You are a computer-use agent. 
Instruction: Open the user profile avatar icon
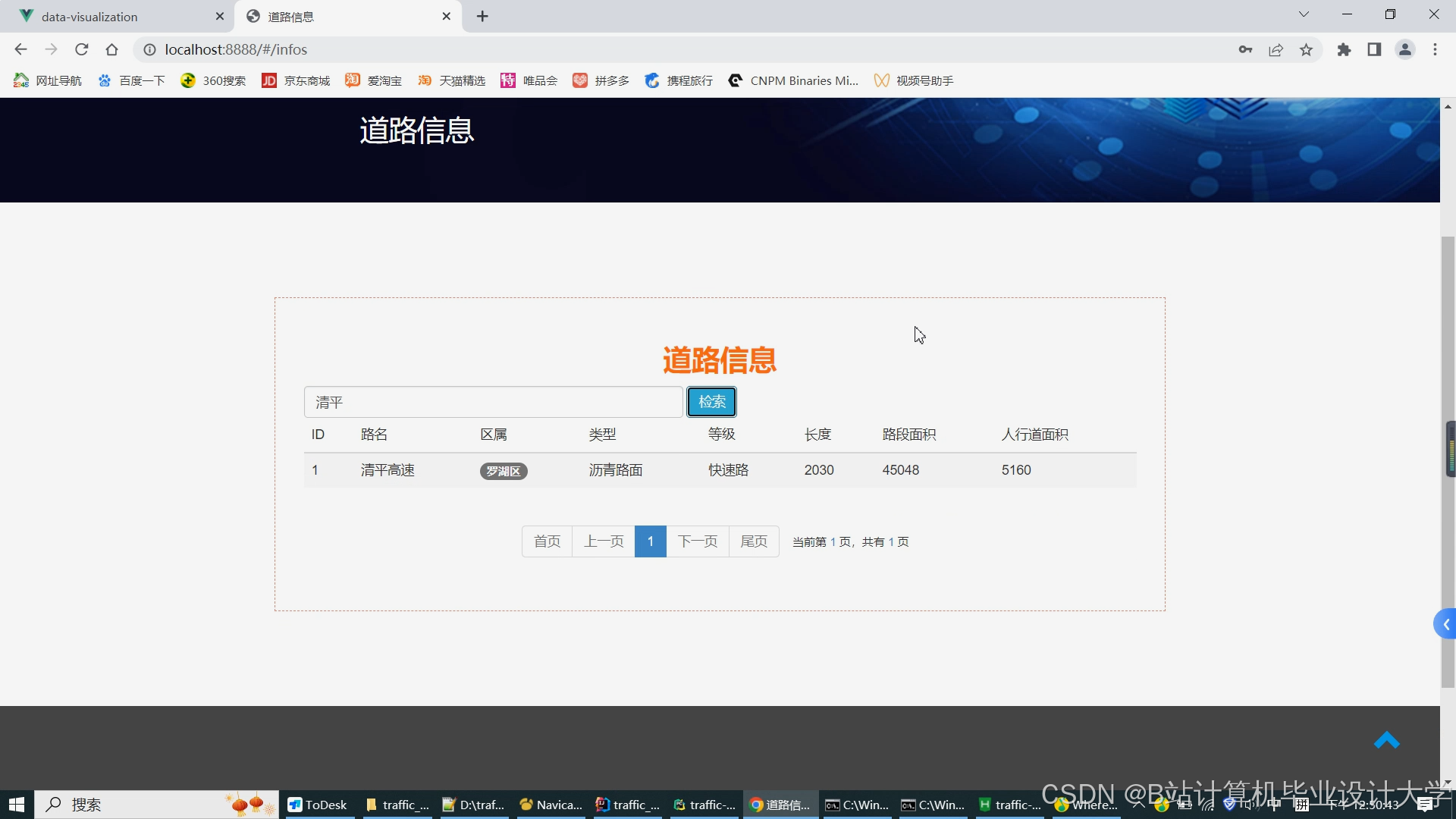(1405, 49)
